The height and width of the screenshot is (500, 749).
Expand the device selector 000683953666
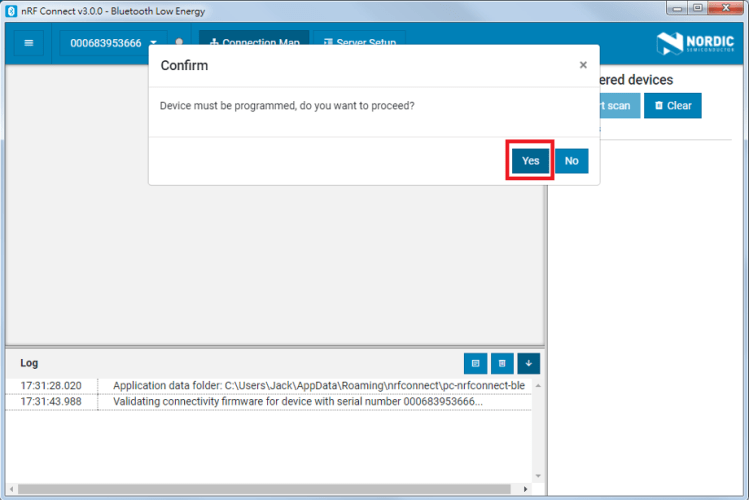click(x=105, y=43)
